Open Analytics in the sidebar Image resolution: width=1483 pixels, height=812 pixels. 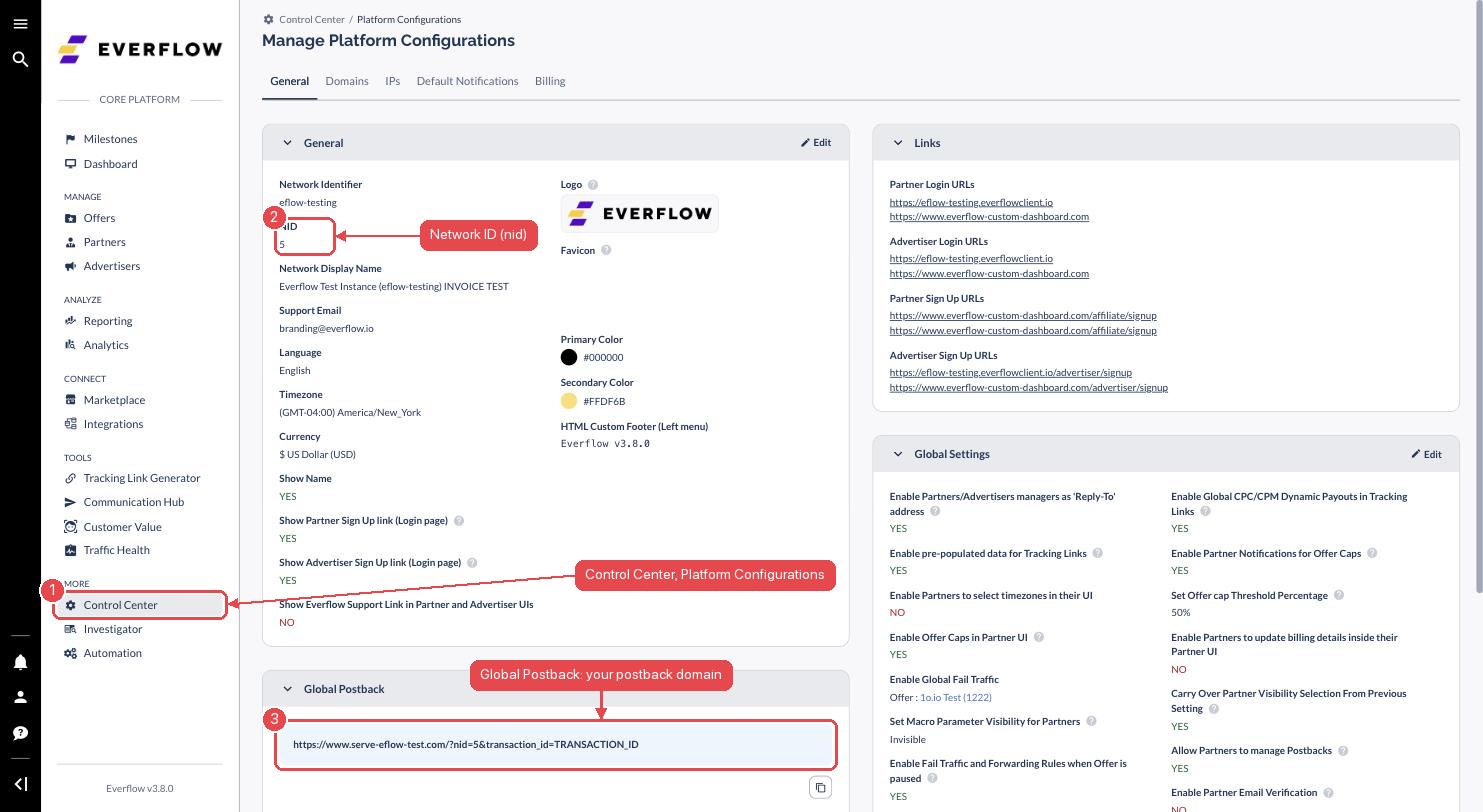click(x=106, y=345)
